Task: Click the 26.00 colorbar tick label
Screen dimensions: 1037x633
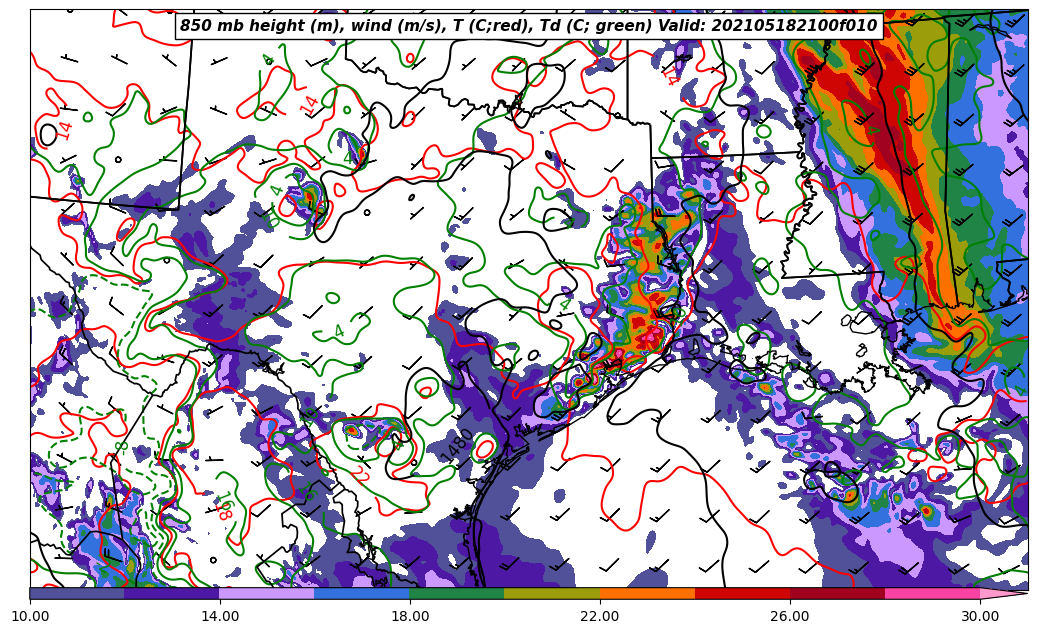Action: [790, 616]
